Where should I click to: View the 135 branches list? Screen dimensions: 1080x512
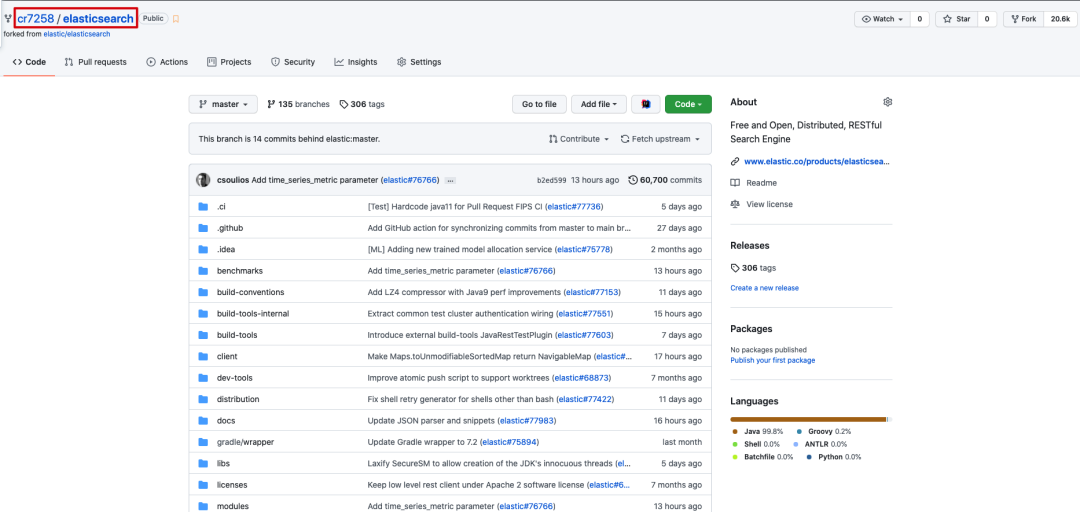pyautogui.click(x=298, y=104)
